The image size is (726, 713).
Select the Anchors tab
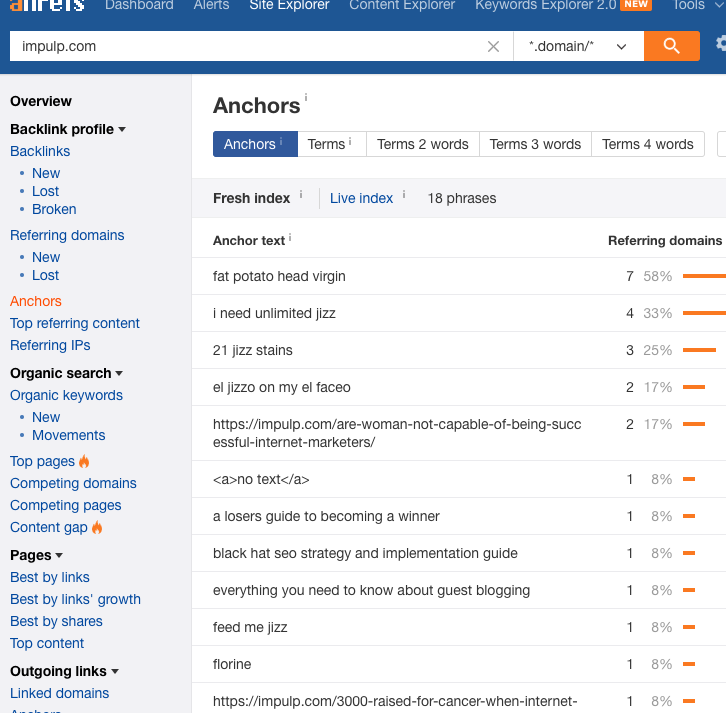(x=255, y=144)
